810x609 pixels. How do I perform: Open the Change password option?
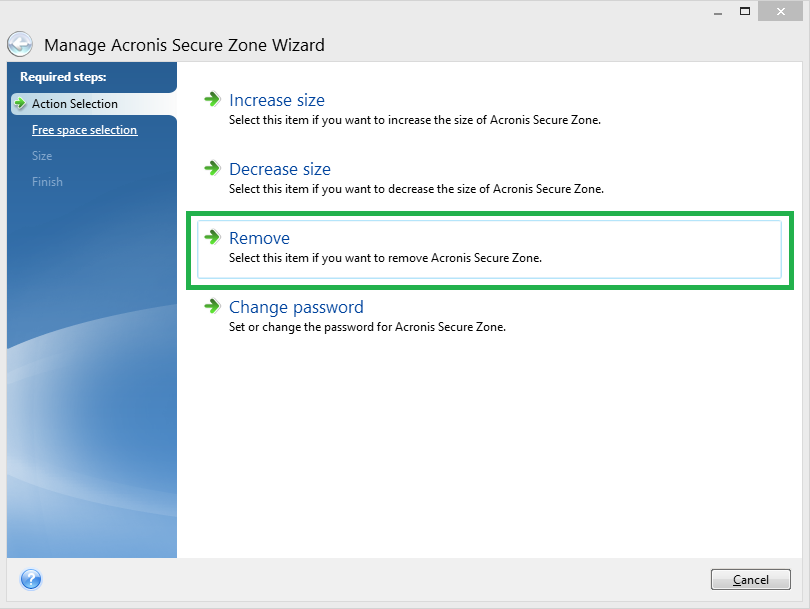(297, 307)
